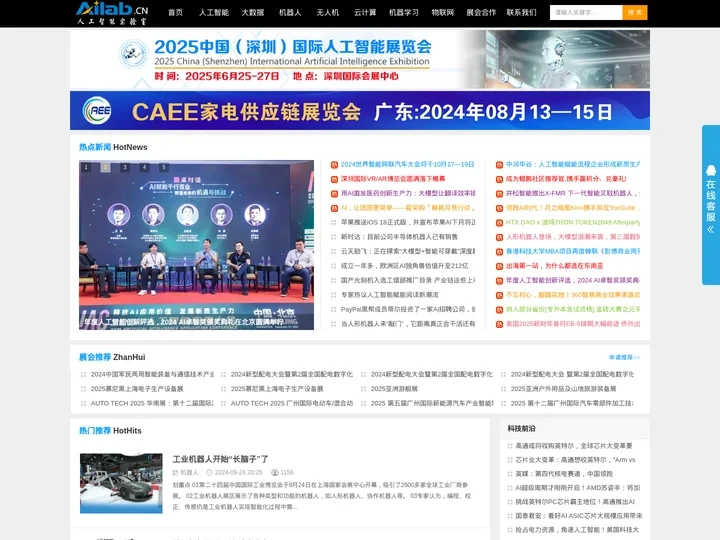Viewport: 720px width, 540px height.
Task: Click the 申请推荐>> link in ZhanHui
Action: pos(624,357)
